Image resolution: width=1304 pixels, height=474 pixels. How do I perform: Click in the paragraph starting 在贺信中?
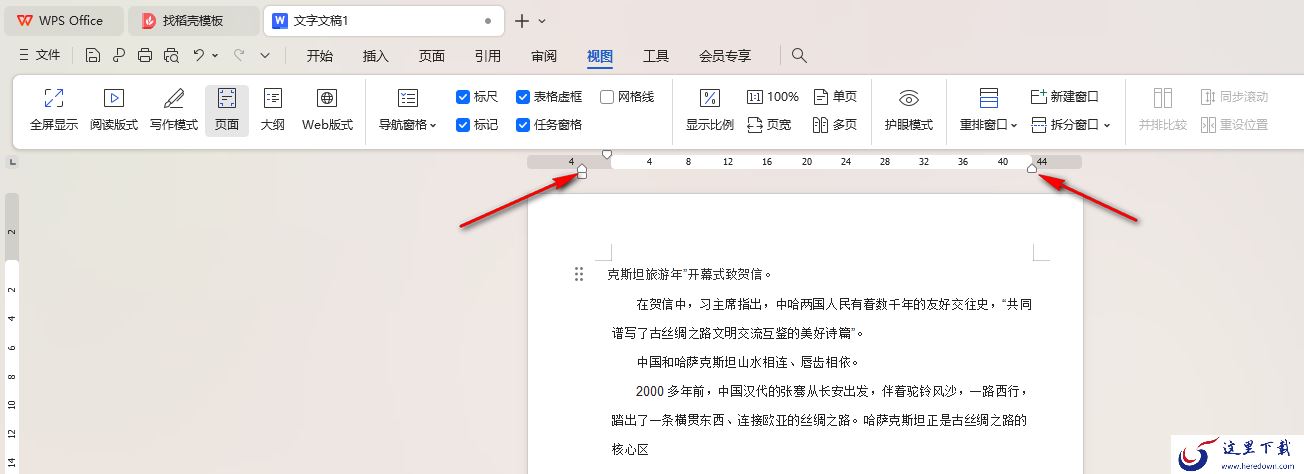(x=822, y=318)
